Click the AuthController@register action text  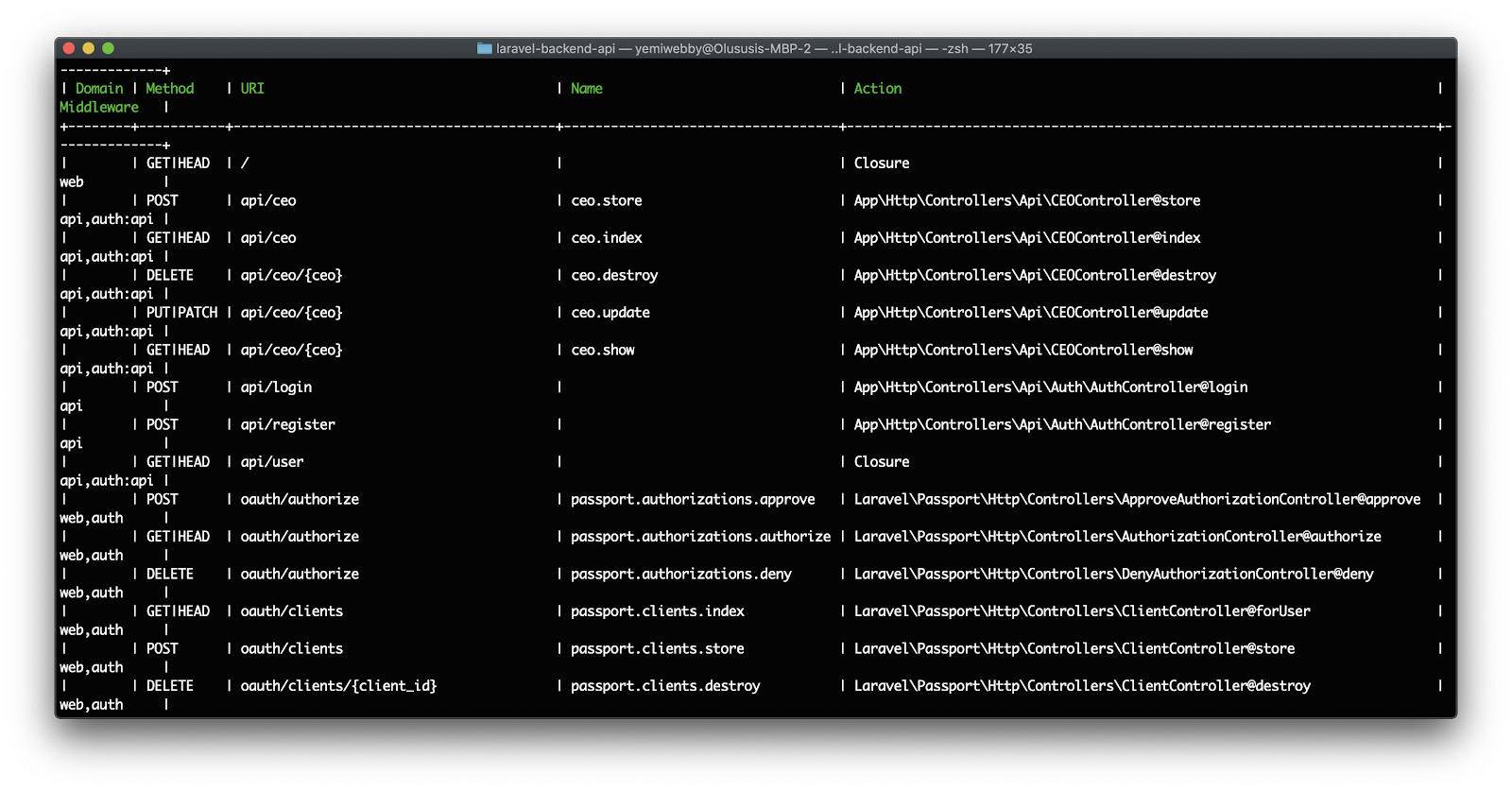pos(1063,424)
